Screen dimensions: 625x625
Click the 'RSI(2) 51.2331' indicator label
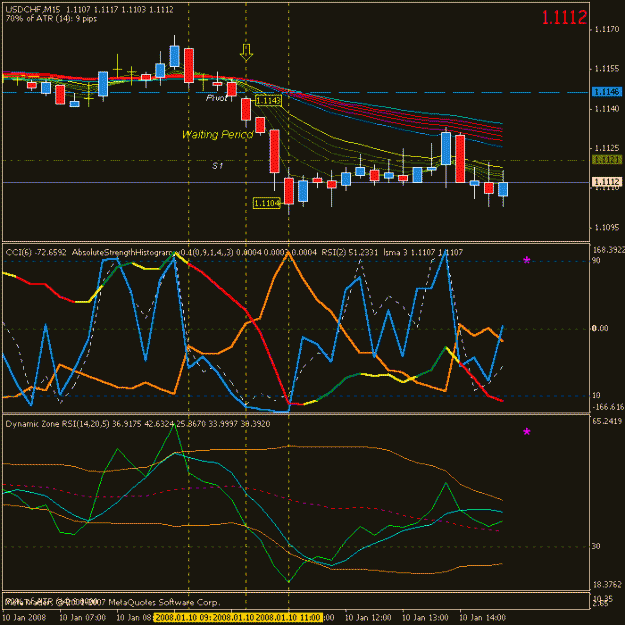point(350,252)
